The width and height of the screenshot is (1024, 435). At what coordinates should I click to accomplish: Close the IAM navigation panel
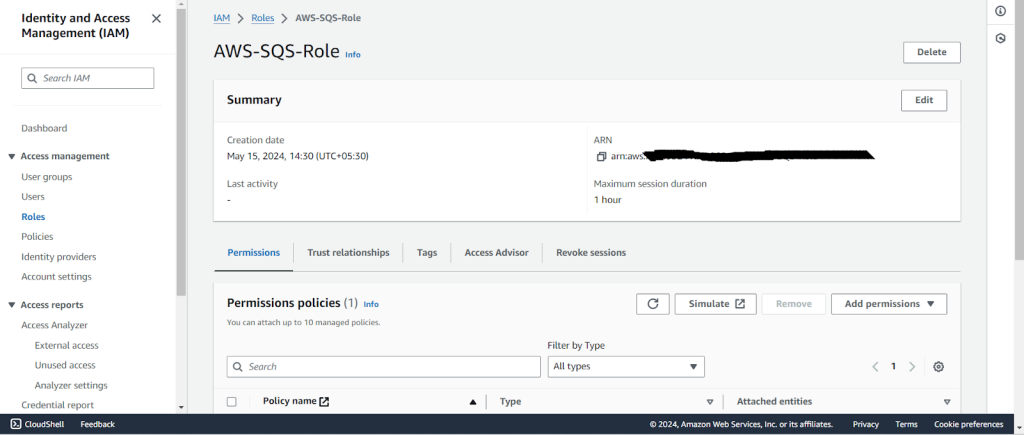click(x=156, y=18)
